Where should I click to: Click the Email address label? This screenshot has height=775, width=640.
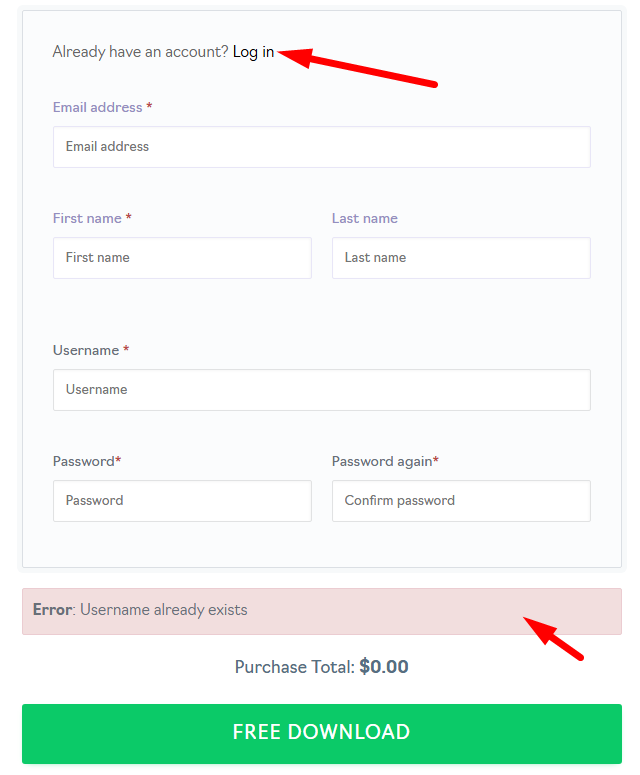(x=98, y=107)
